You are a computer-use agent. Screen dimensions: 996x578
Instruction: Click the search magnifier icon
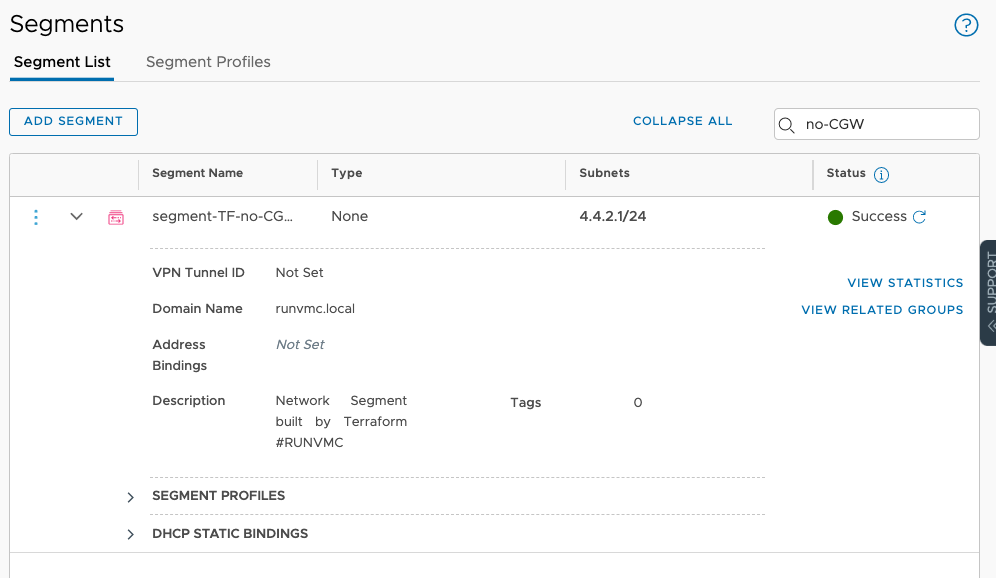coord(787,125)
